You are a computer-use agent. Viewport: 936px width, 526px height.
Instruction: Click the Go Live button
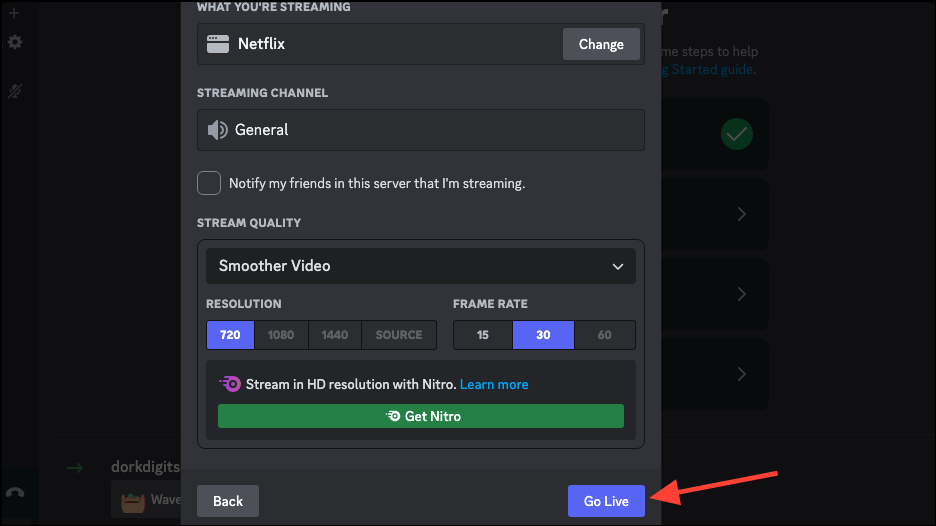[x=606, y=501]
